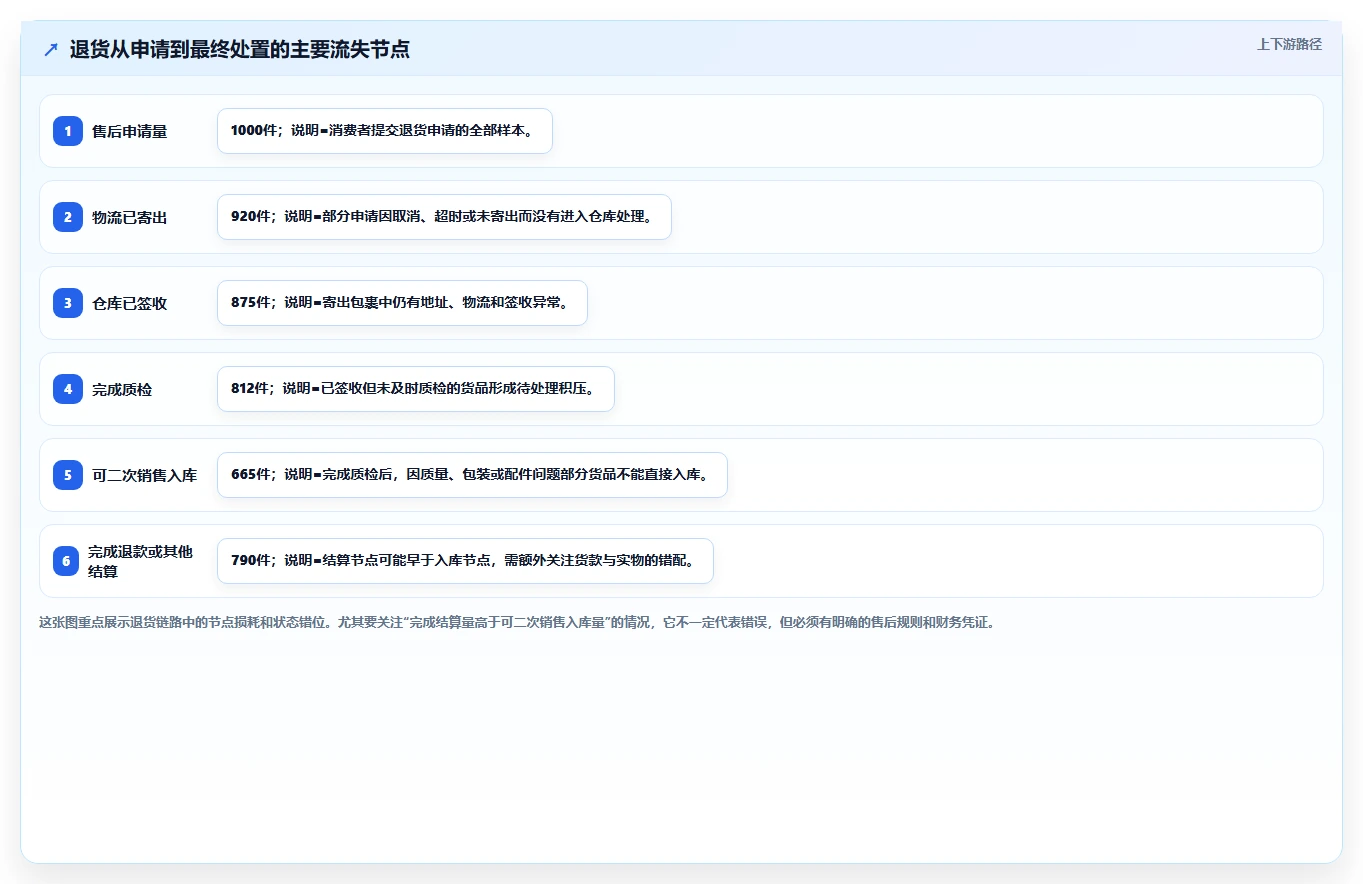Click the 上下游路径 label in the header
This screenshot has width=1363, height=884.
[x=1289, y=44]
